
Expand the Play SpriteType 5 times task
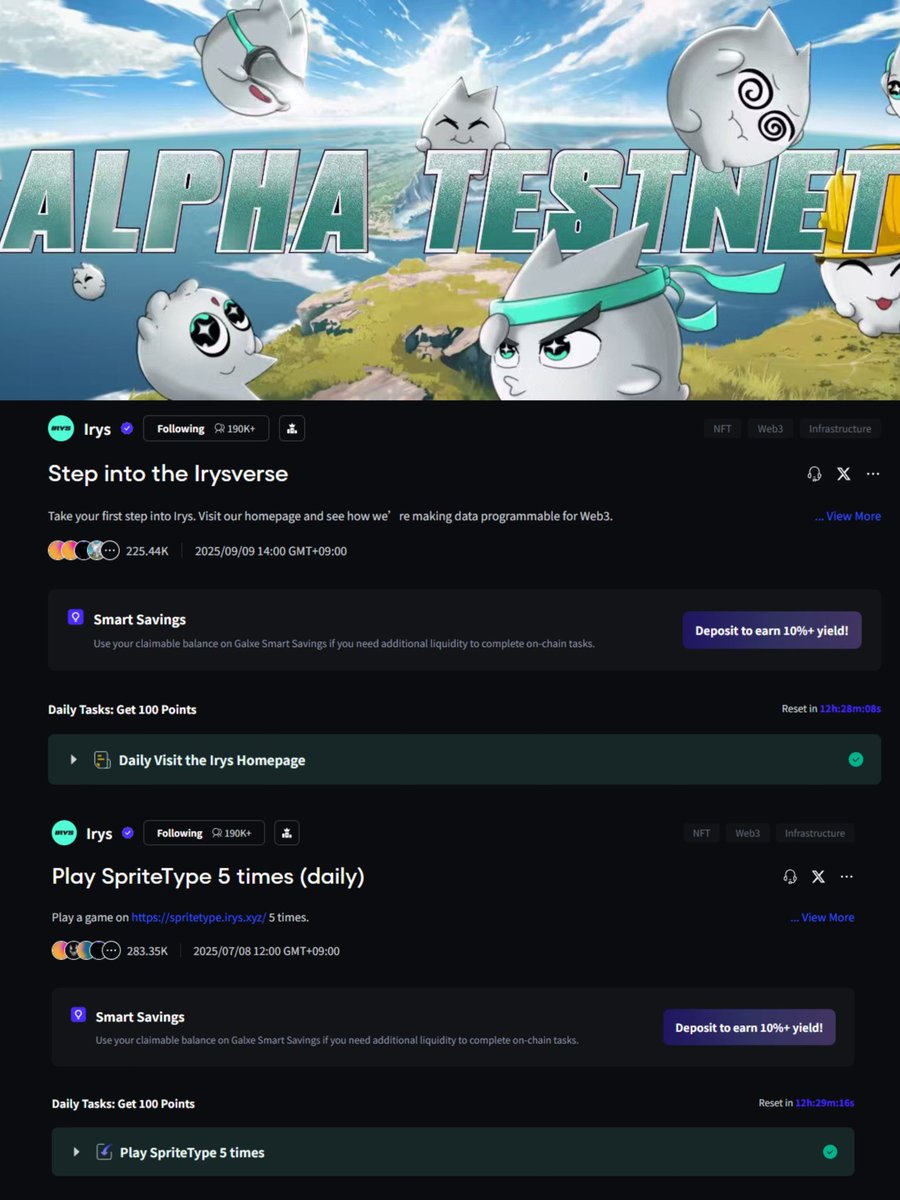453,1152
